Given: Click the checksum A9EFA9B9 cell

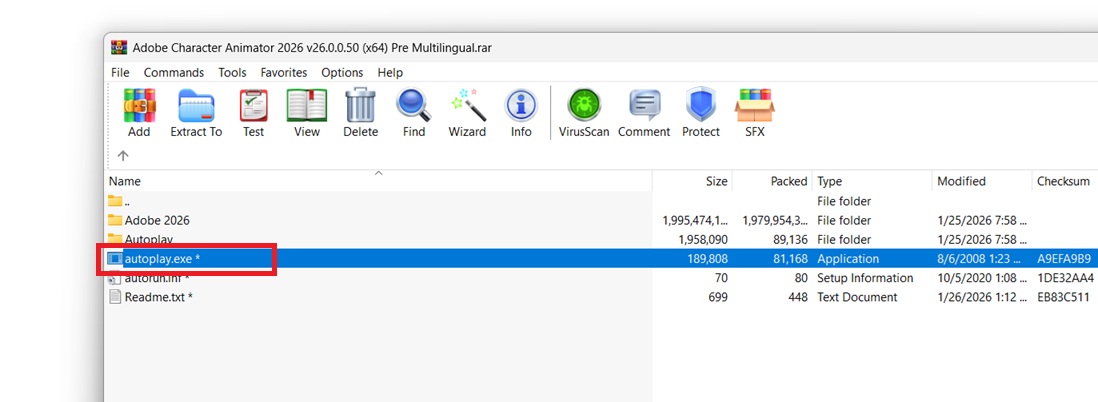Looking at the screenshot, I should click(x=1064, y=258).
